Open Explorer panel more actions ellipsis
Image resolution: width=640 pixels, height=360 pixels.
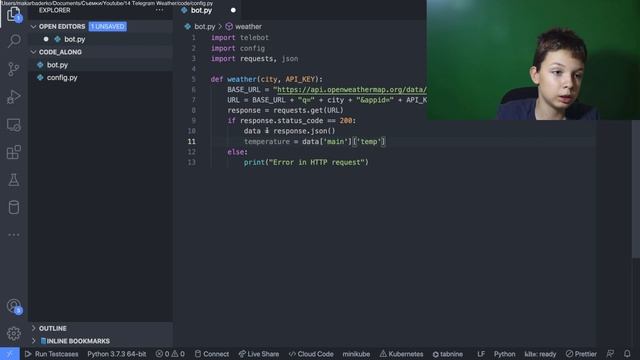[x=159, y=10]
